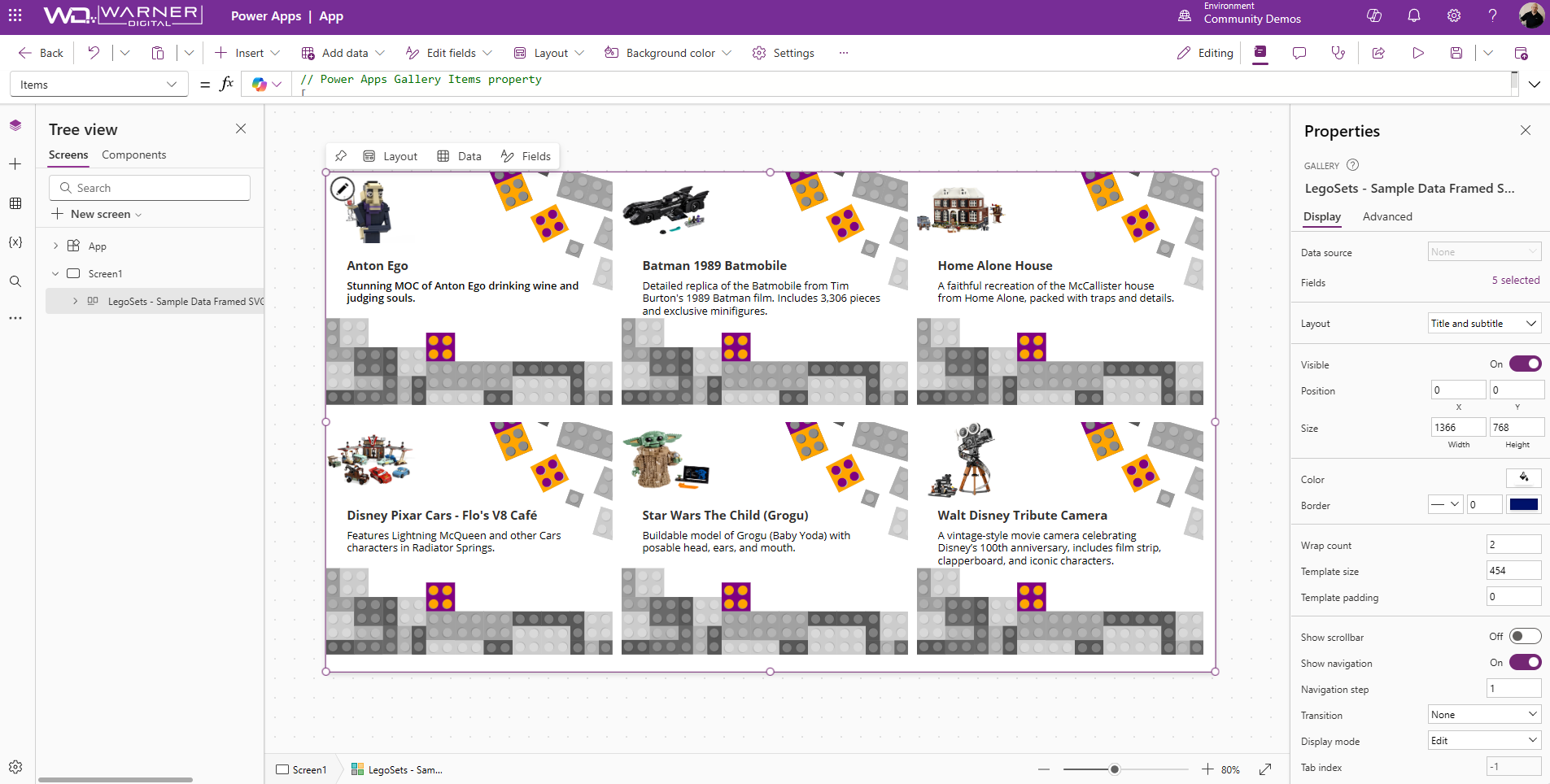The width and height of the screenshot is (1550, 784).
Task: Open Search icon in left sidebar
Action: pos(15,281)
